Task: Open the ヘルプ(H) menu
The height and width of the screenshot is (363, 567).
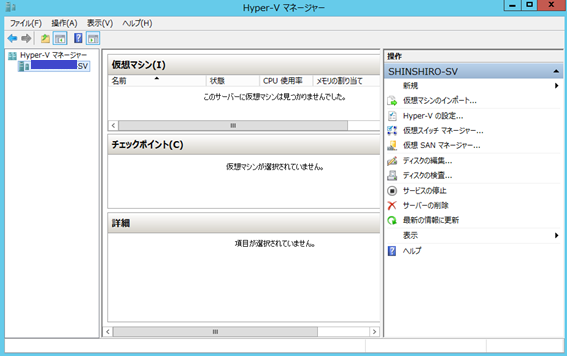Action: pos(137,24)
